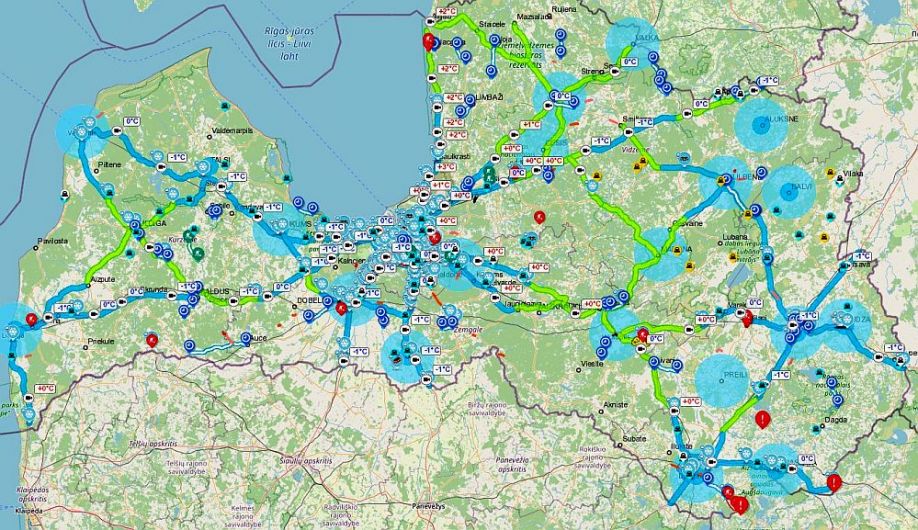Image resolution: width=918 pixels, height=530 pixels.
Task: Select the yellow camera icon left of Viļaka
Action: point(830,172)
